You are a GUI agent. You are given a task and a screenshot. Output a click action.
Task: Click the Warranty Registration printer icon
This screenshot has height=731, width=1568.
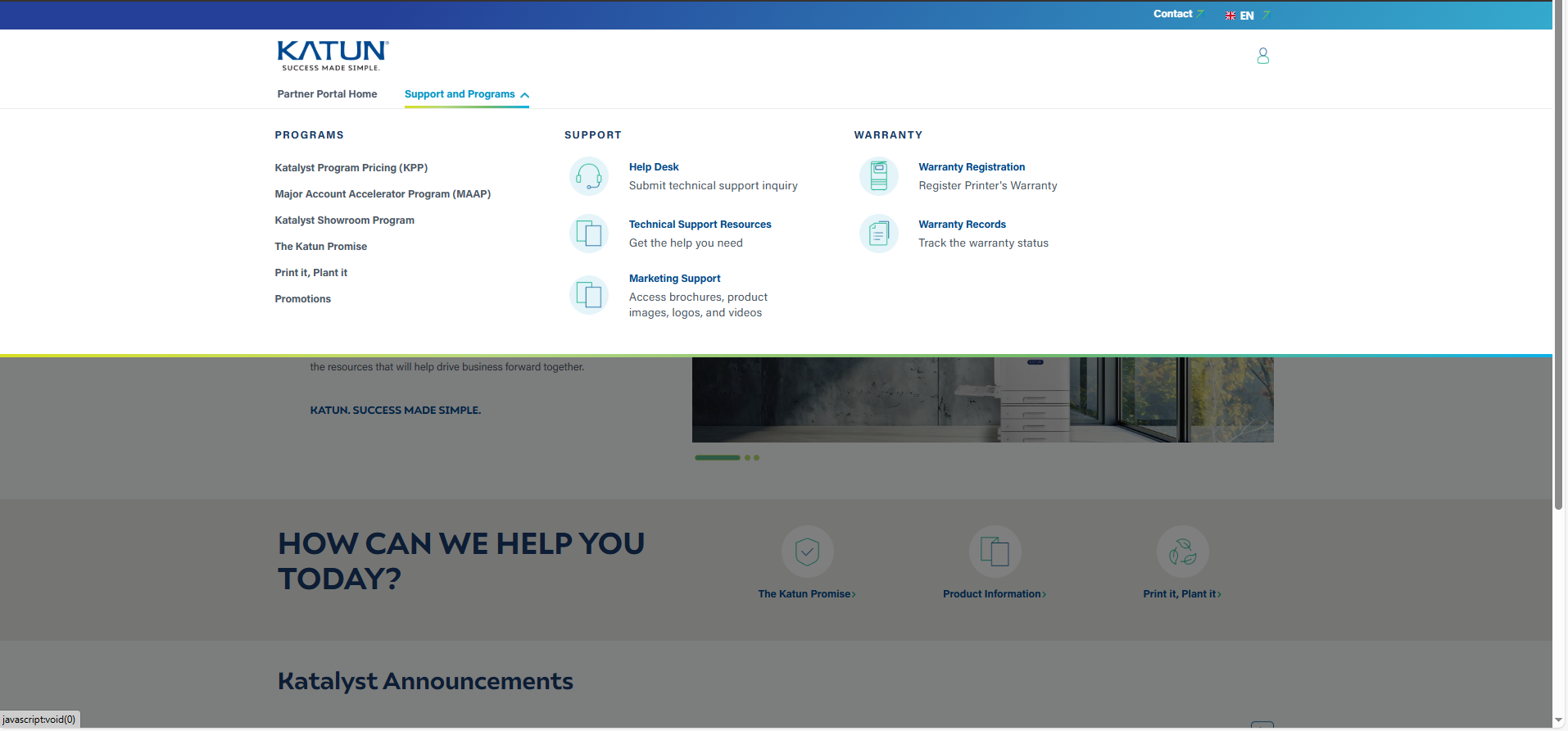(879, 176)
